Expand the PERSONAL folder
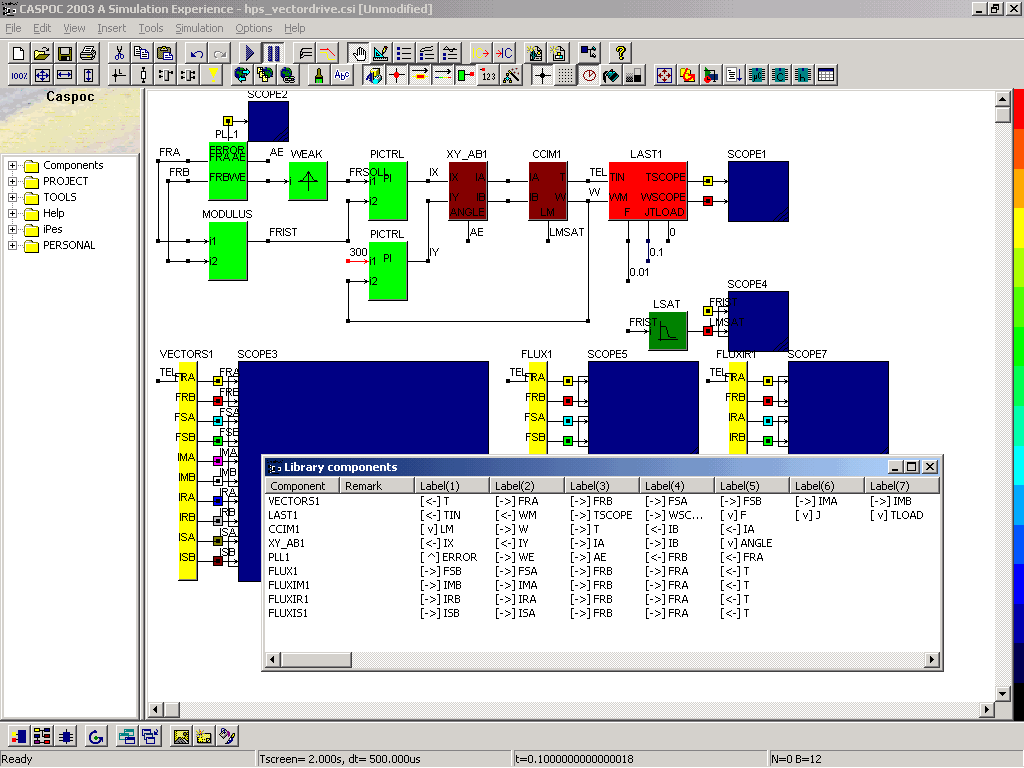The height and width of the screenshot is (768, 1024). click(12, 246)
